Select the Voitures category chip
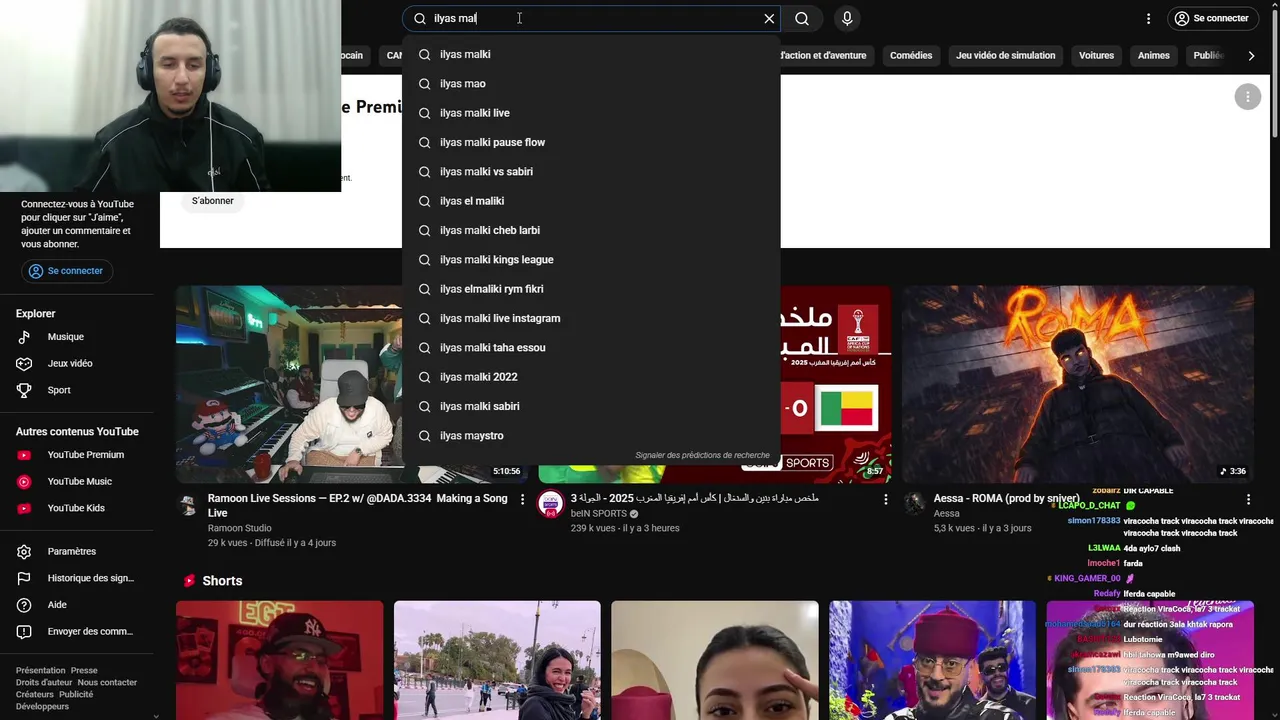The height and width of the screenshot is (720, 1280). click(1096, 56)
